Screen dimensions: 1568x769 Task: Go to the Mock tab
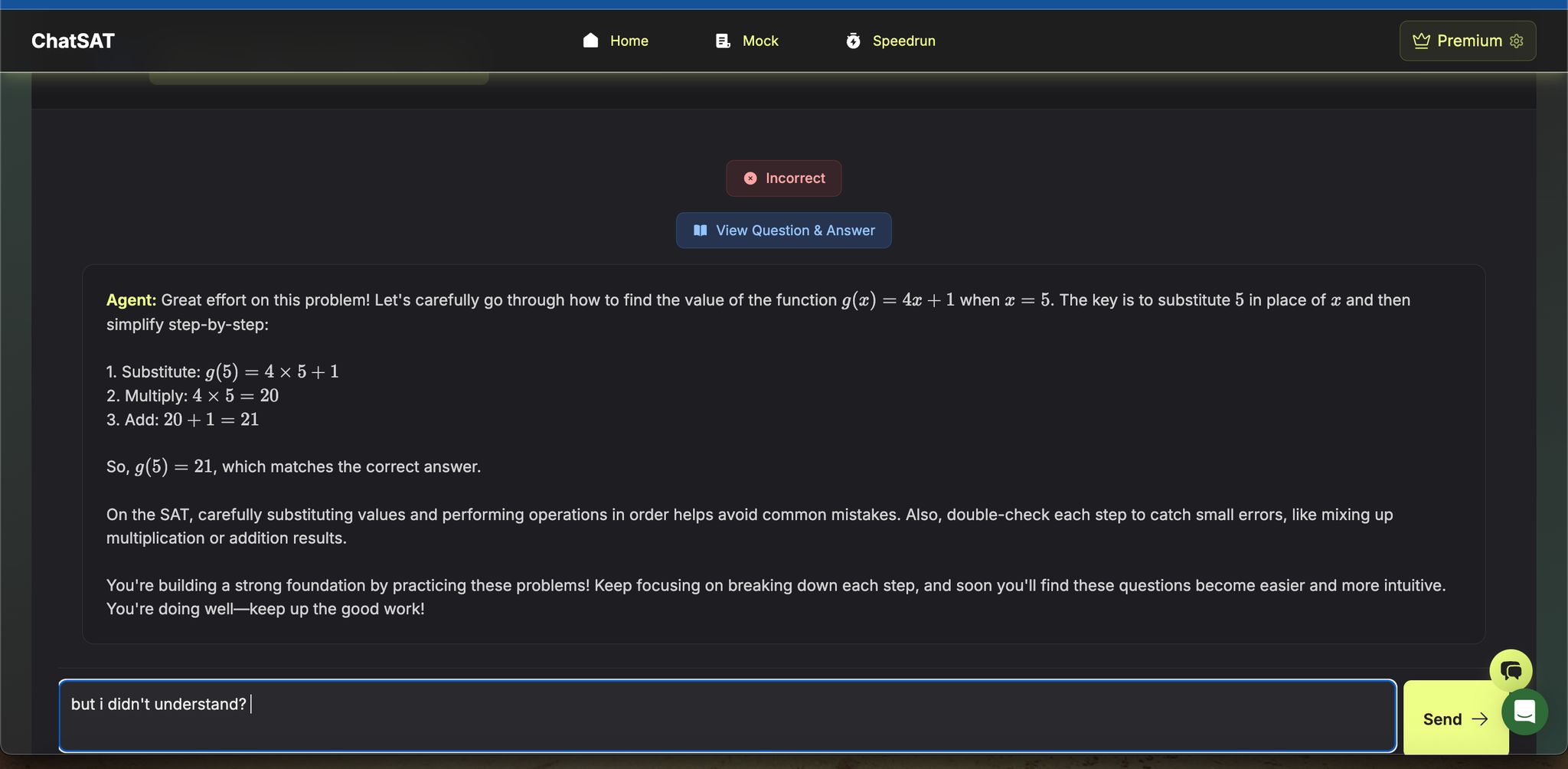pos(759,41)
